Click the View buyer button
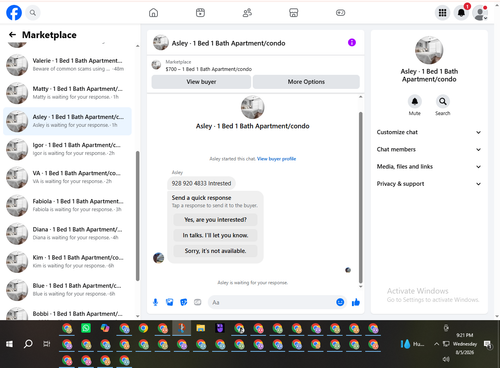The height and width of the screenshot is (368, 500). tap(201, 82)
